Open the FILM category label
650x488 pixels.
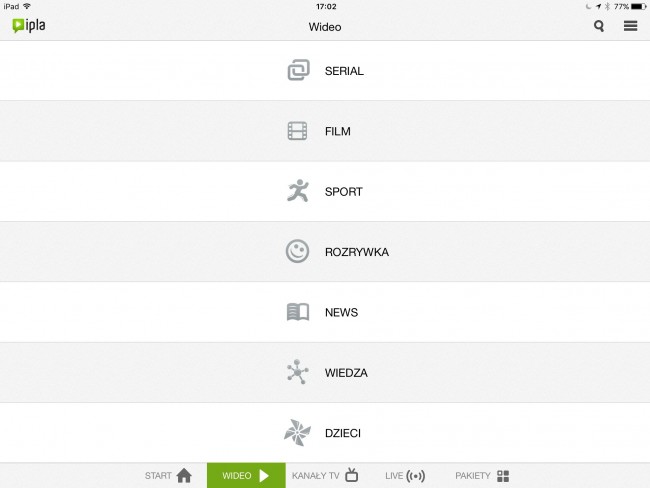click(337, 131)
